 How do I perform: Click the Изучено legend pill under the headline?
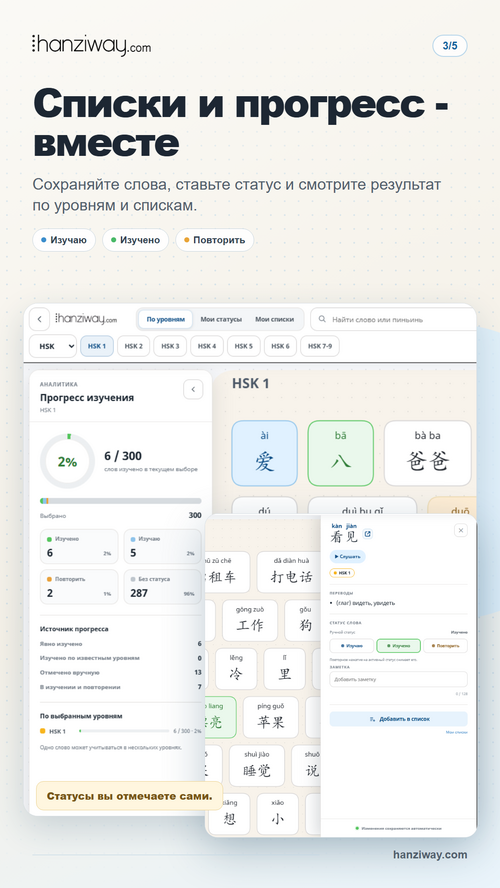[135, 240]
